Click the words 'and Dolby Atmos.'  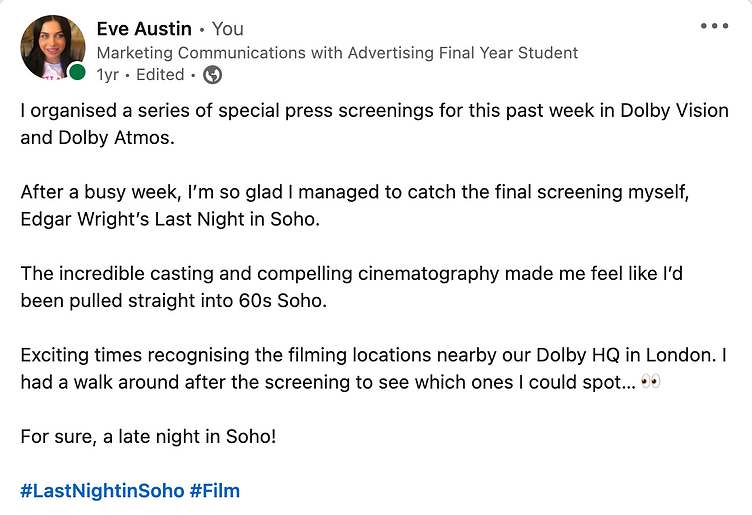[x=97, y=138]
